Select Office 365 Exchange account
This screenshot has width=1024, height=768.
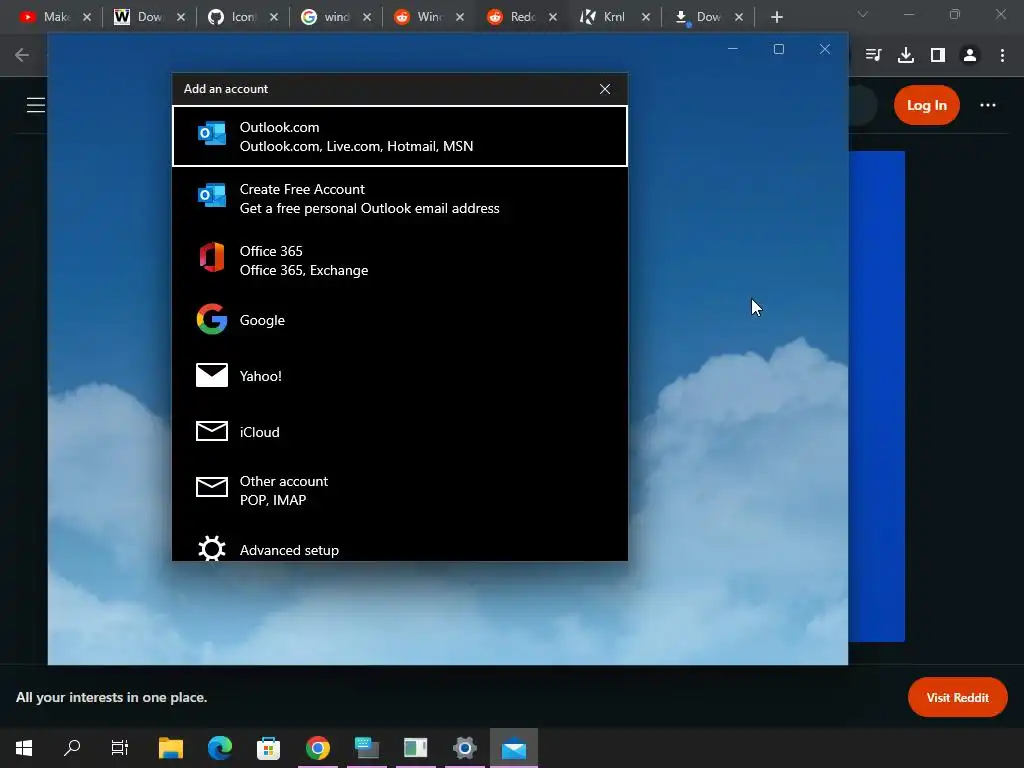(400, 261)
